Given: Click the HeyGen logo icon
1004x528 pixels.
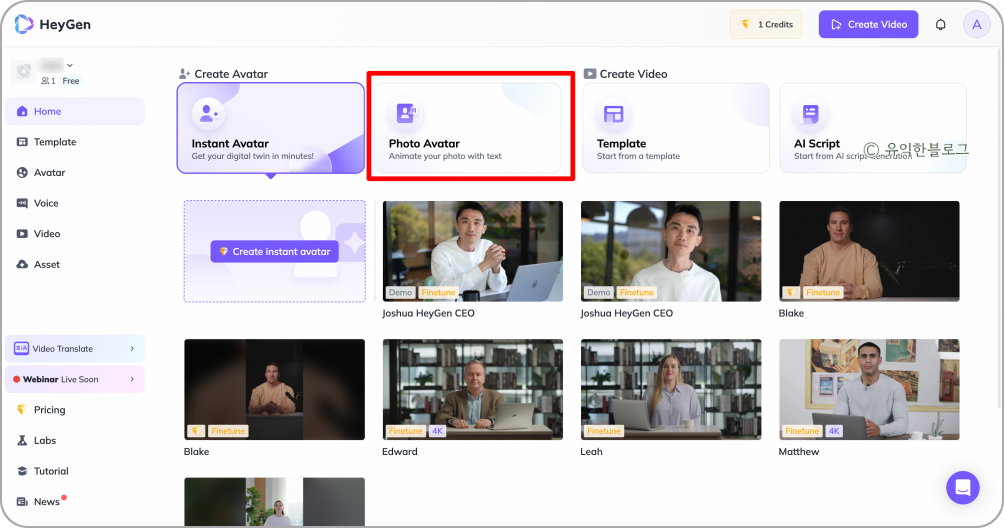Looking at the screenshot, I should 24,24.
